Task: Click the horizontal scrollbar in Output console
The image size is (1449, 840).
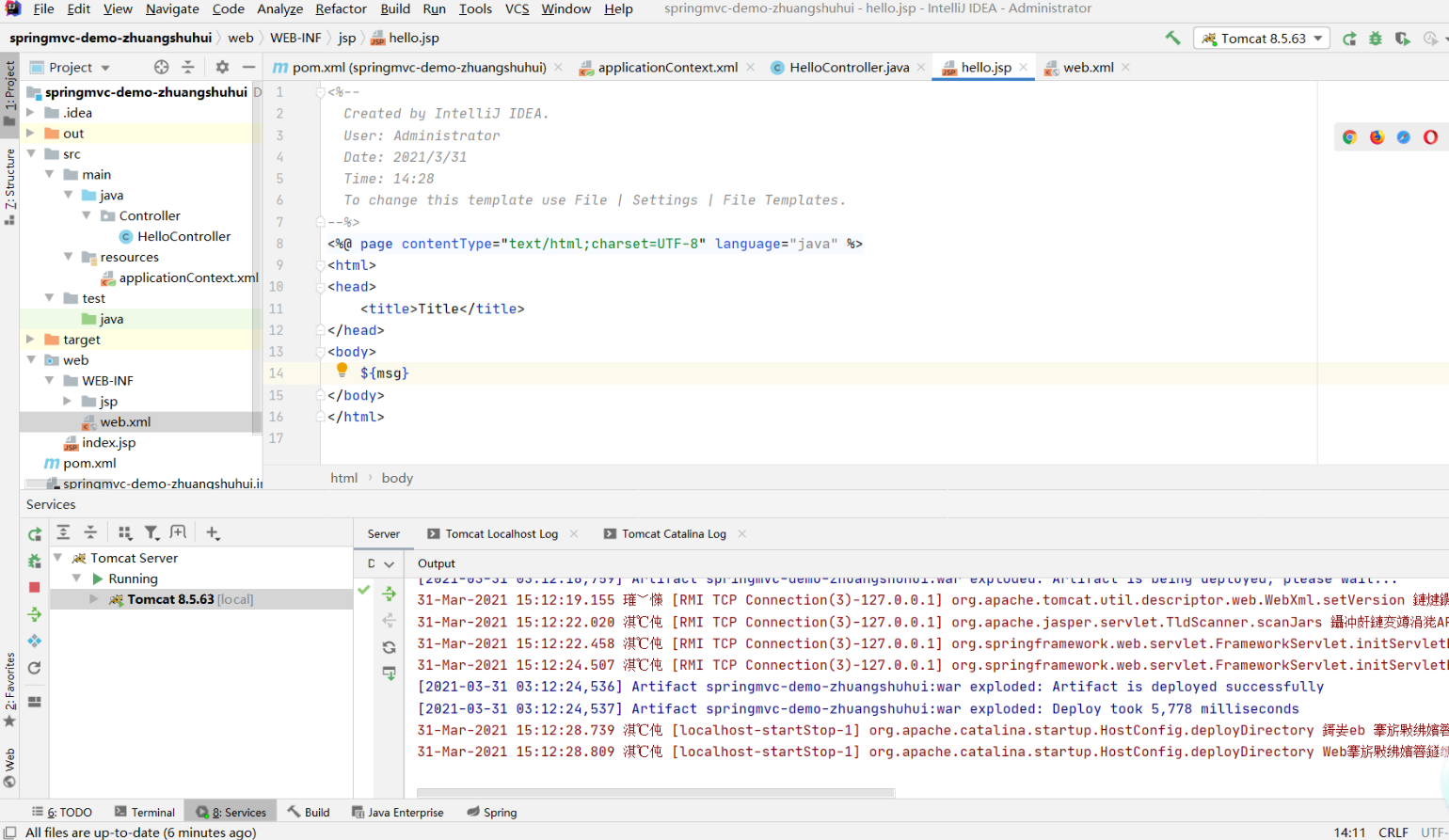Action: pyautogui.click(x=656, y=793)
